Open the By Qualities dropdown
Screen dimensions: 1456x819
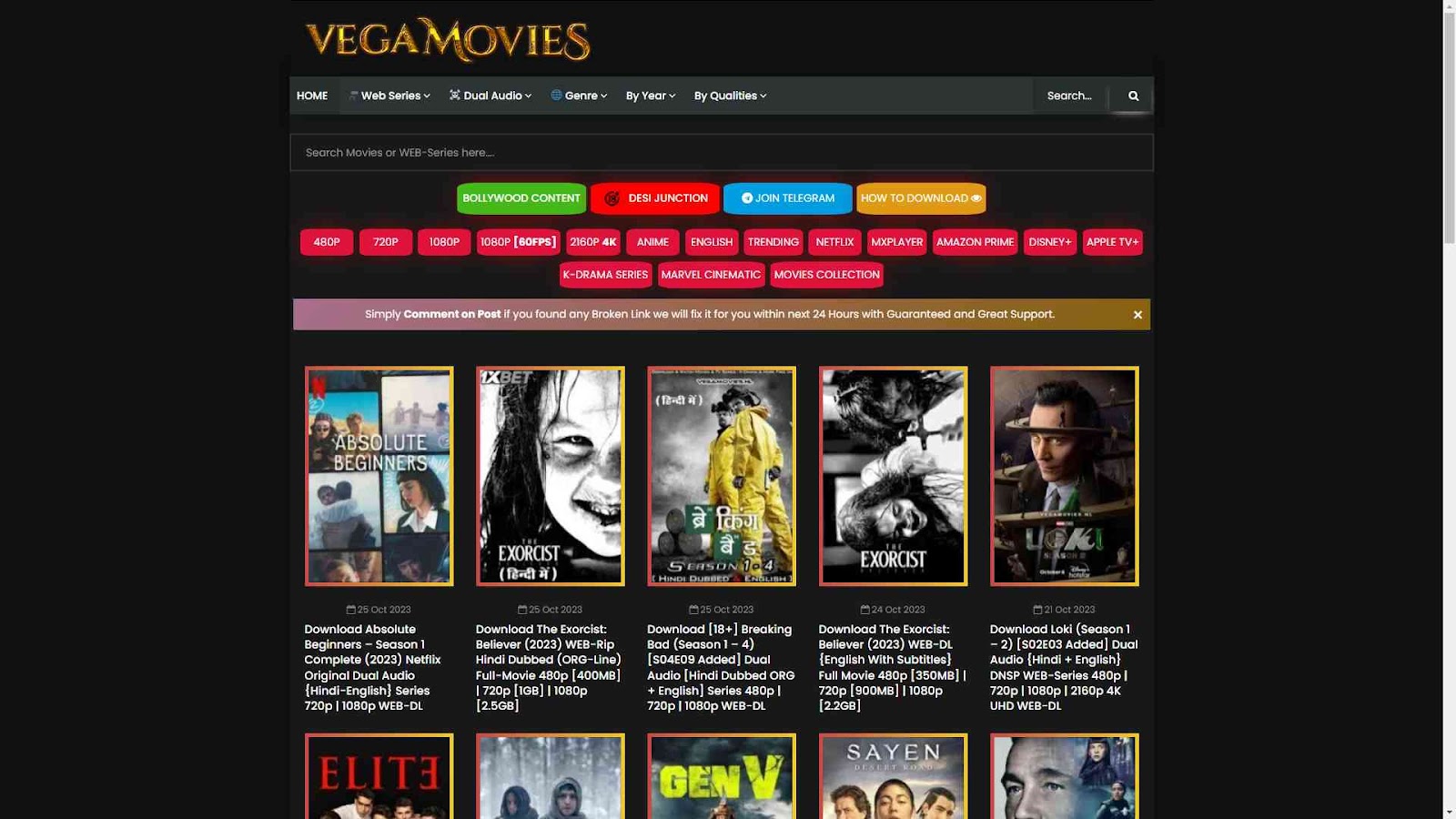(x=731, y=96)
